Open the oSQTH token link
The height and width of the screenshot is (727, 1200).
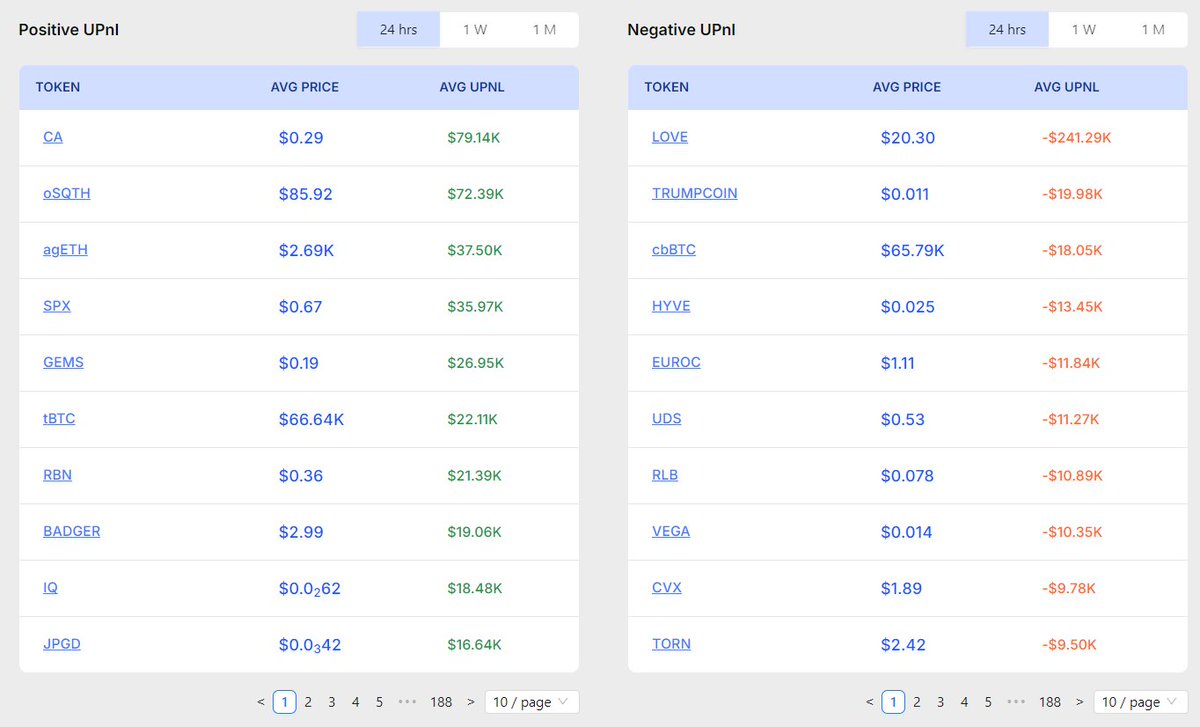67,193
